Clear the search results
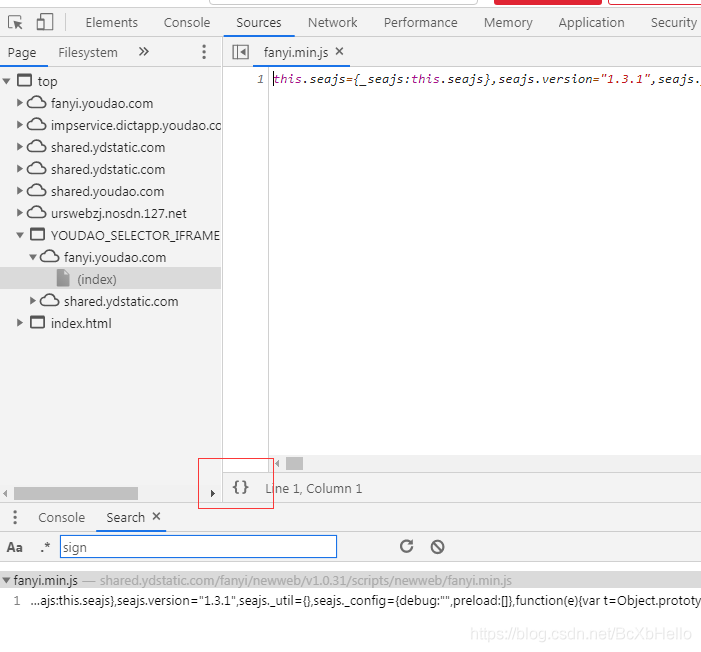Image resolution: width=701 pixels, height=652 pixels. click(437, 546)
